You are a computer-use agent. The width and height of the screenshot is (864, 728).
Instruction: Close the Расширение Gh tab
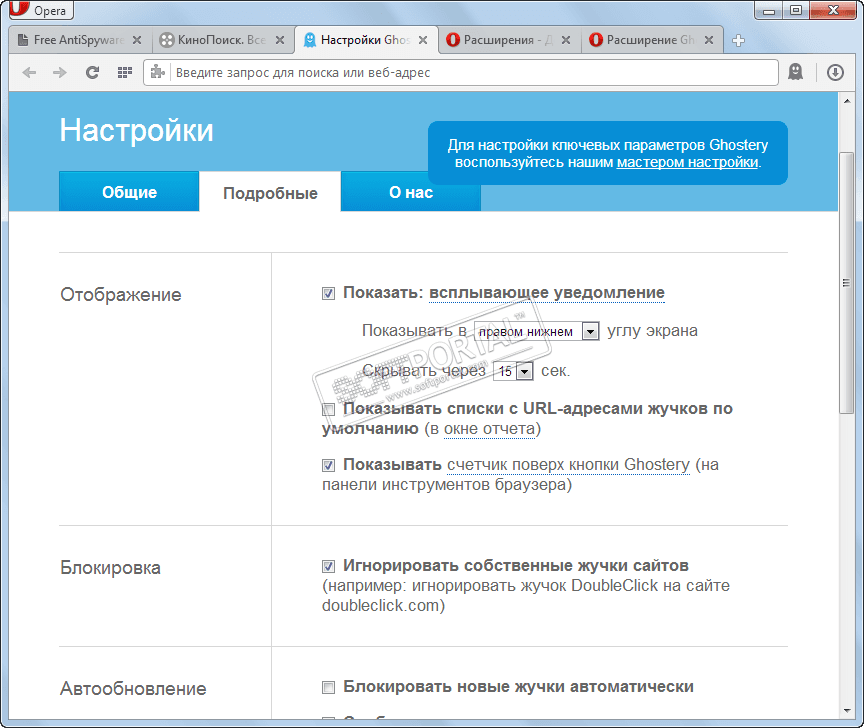tap(709, 40)
